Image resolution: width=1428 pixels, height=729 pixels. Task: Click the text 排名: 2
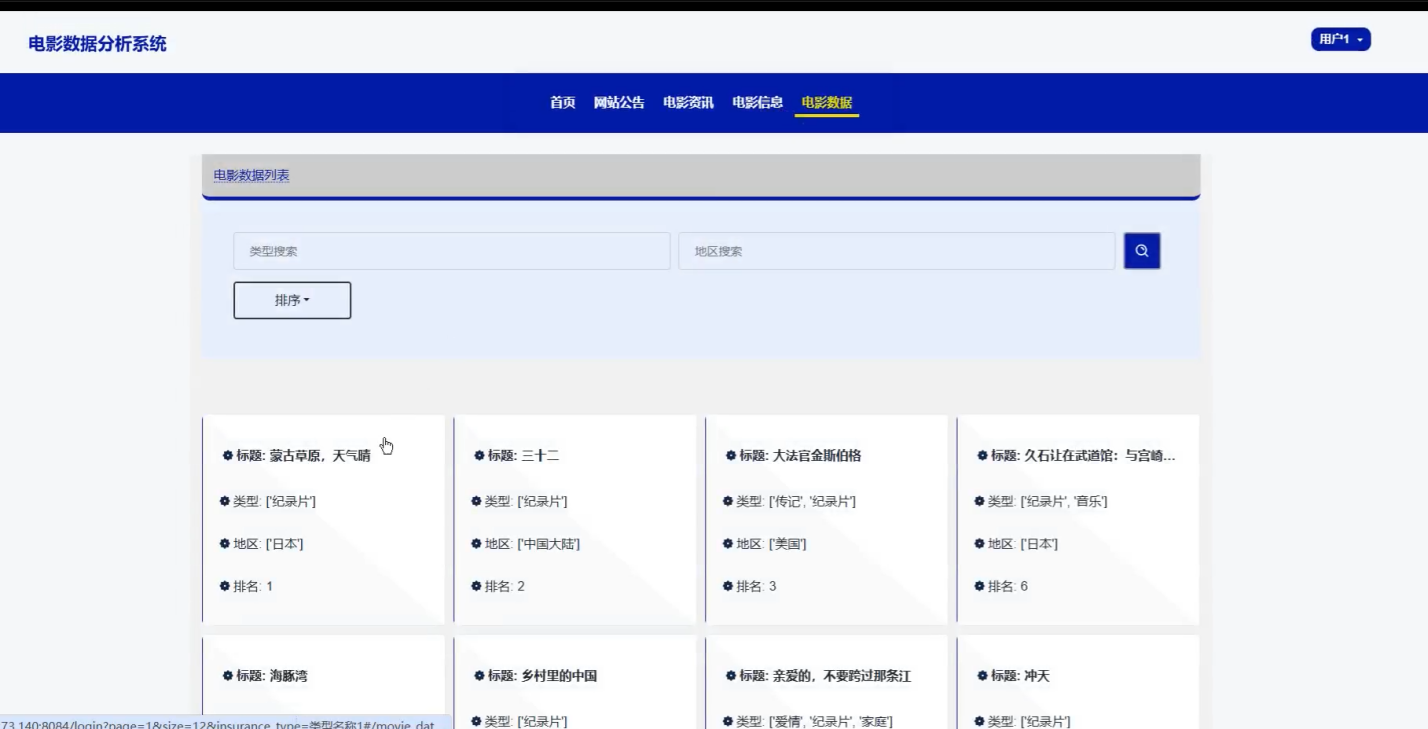[505, 586]
